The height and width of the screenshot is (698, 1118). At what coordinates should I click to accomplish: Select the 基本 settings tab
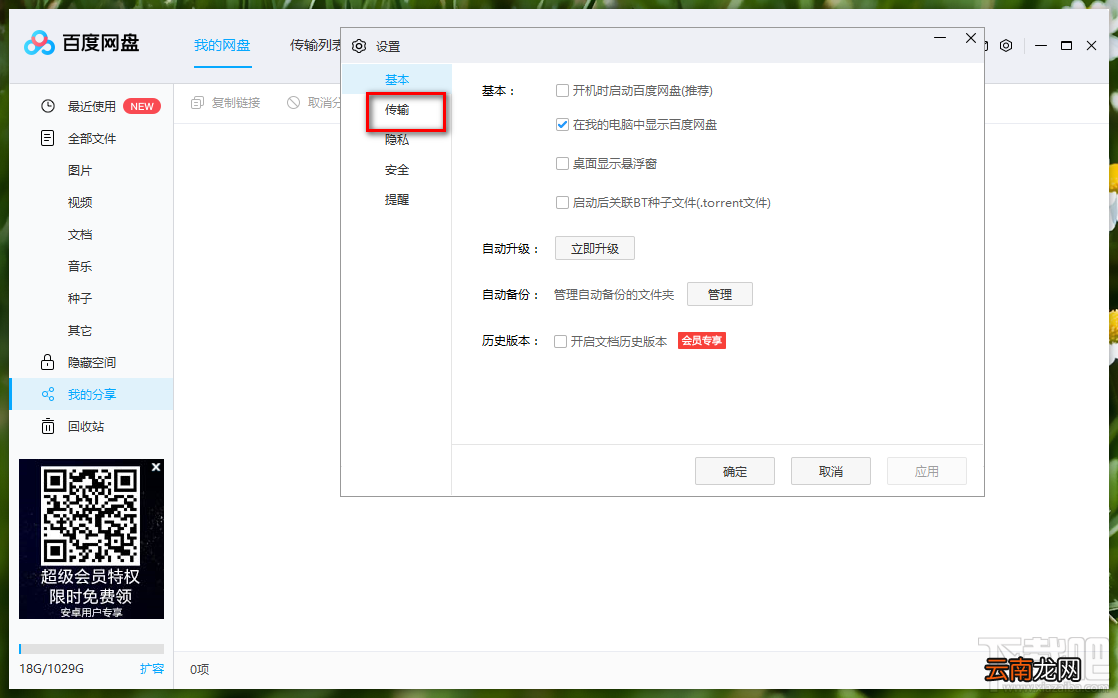point(397,79)
